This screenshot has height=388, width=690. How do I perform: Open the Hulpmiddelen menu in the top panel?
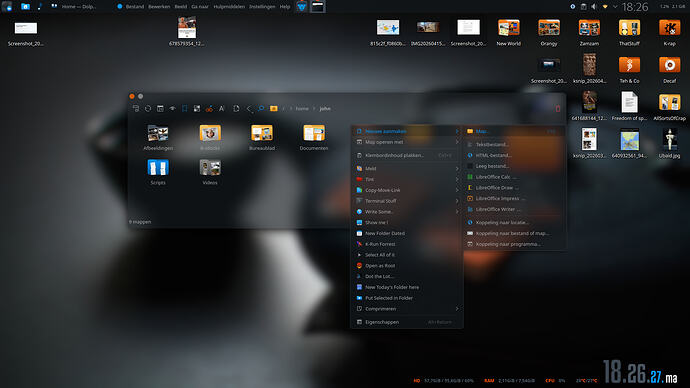(x=229, y=7)
